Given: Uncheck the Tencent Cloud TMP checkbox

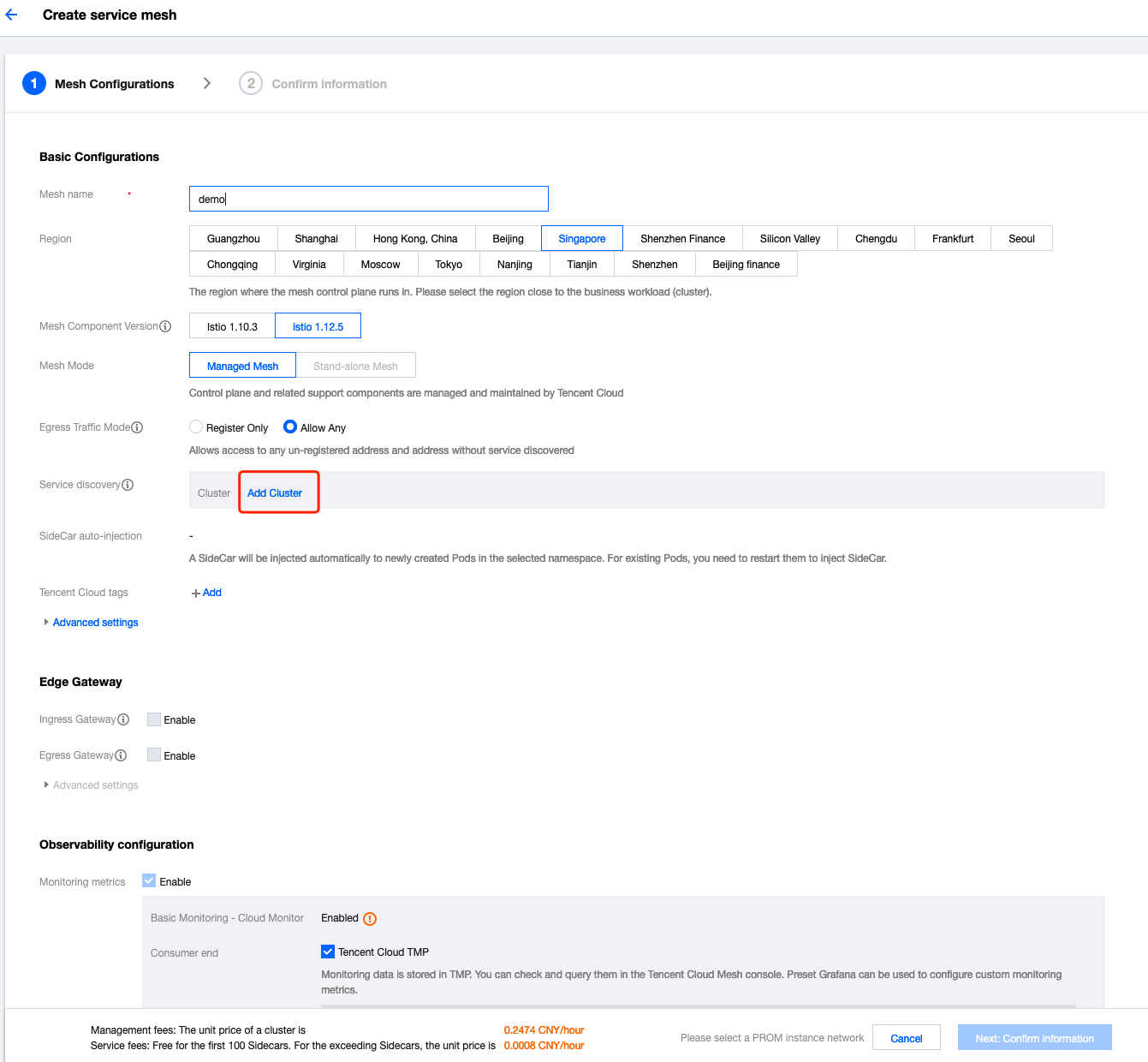Looking at the screenshot, I should [328, 952].
